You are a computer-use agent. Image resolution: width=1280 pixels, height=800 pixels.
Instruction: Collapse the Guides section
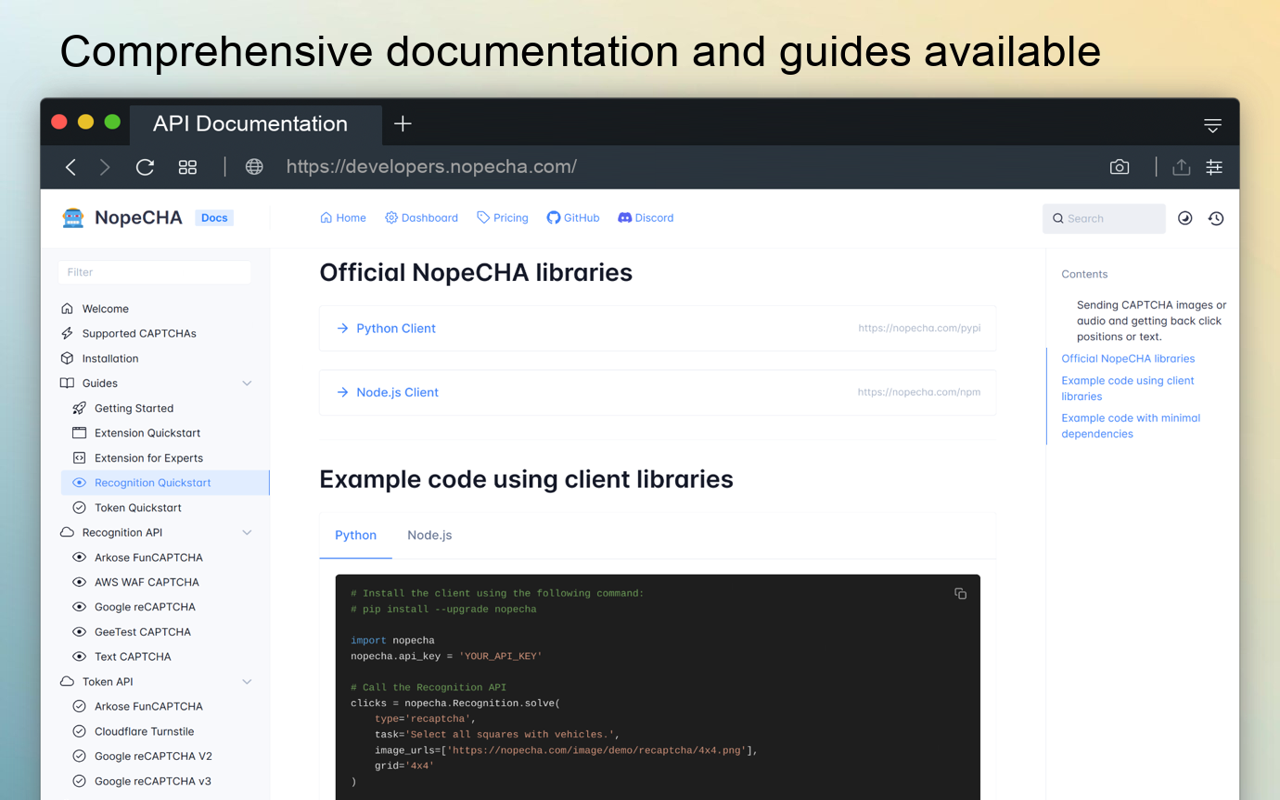[x=246, y=383]
